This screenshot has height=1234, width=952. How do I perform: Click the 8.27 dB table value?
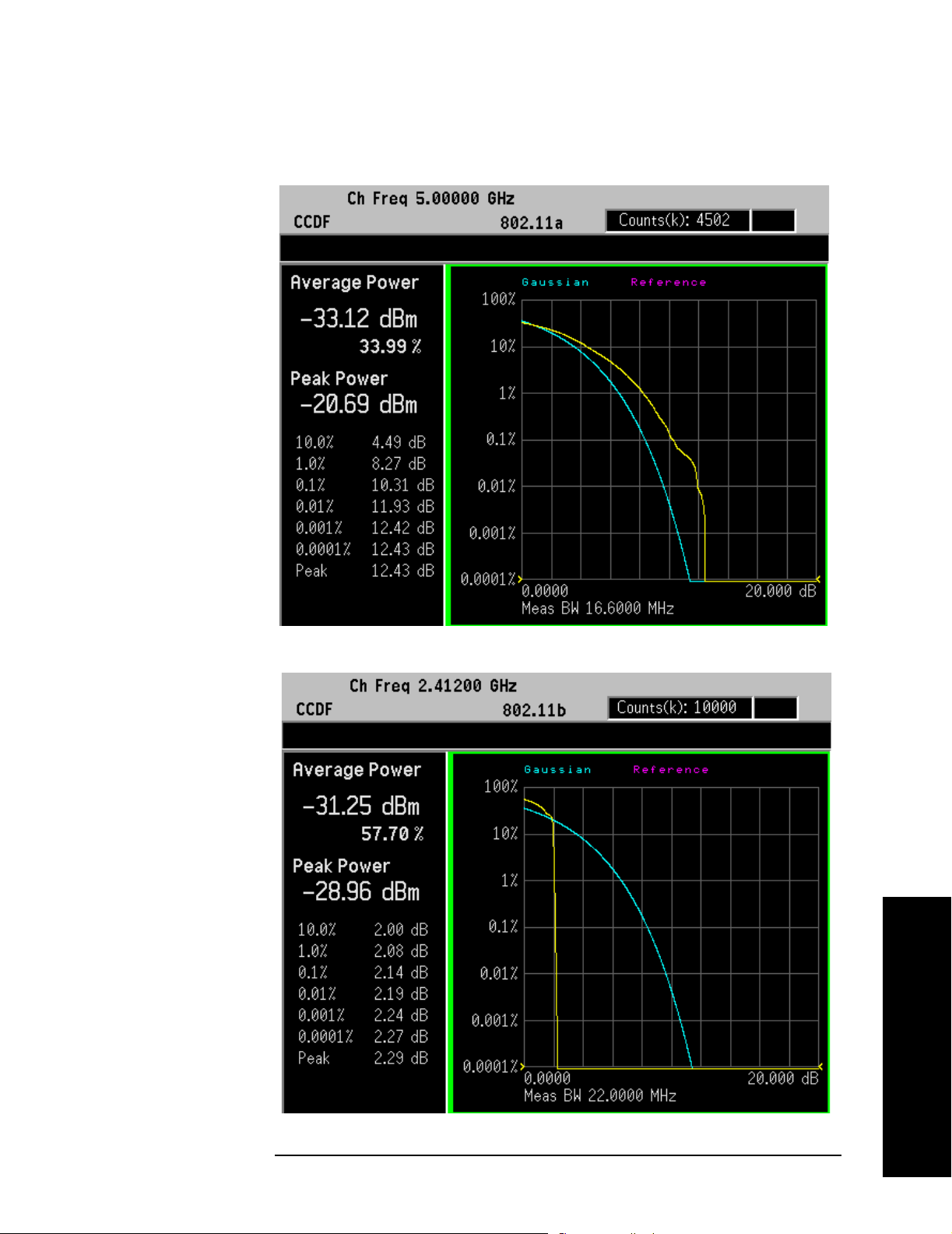coord(399,464)
